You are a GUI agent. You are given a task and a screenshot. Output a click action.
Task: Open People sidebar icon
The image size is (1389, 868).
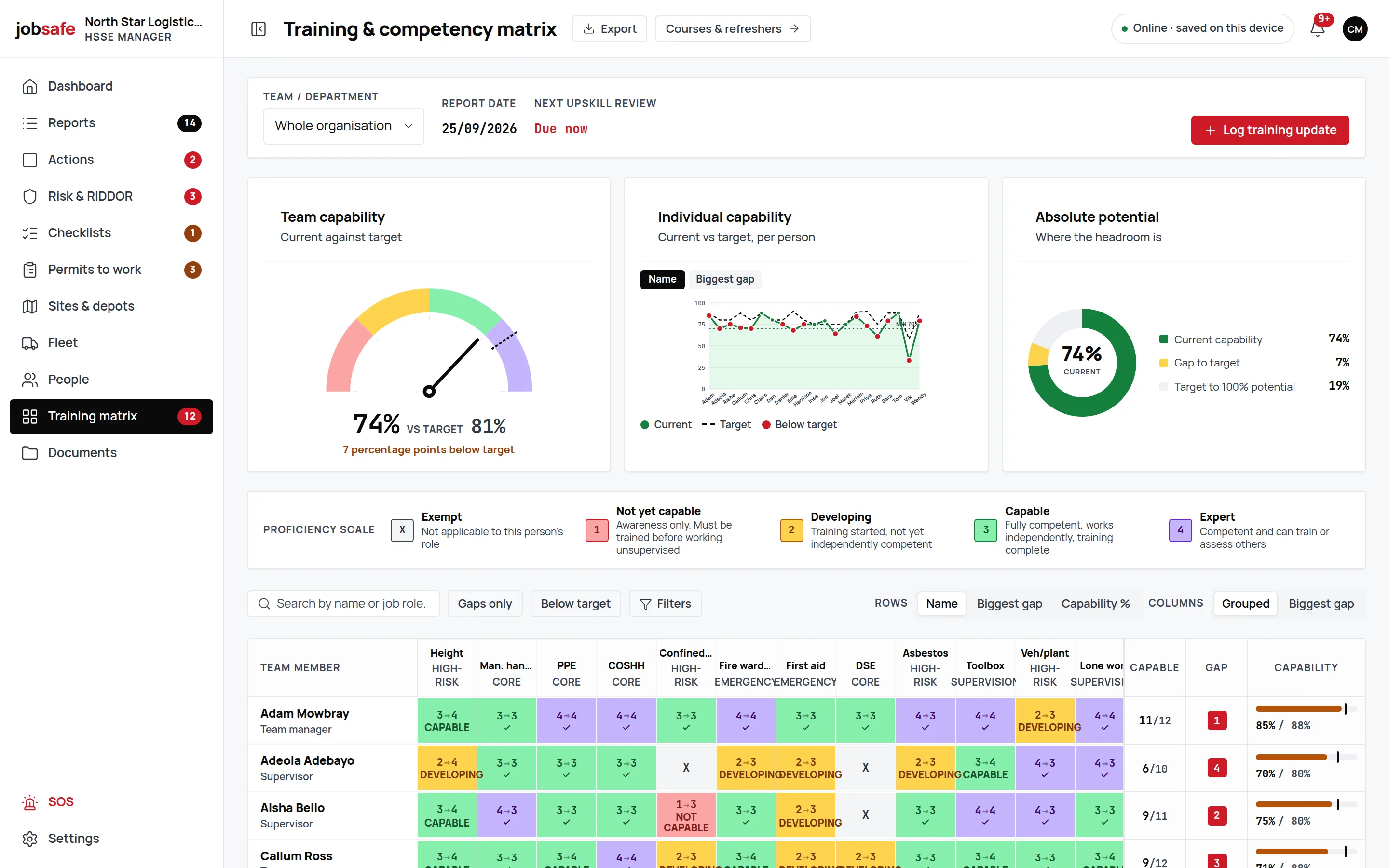point(30,380)
